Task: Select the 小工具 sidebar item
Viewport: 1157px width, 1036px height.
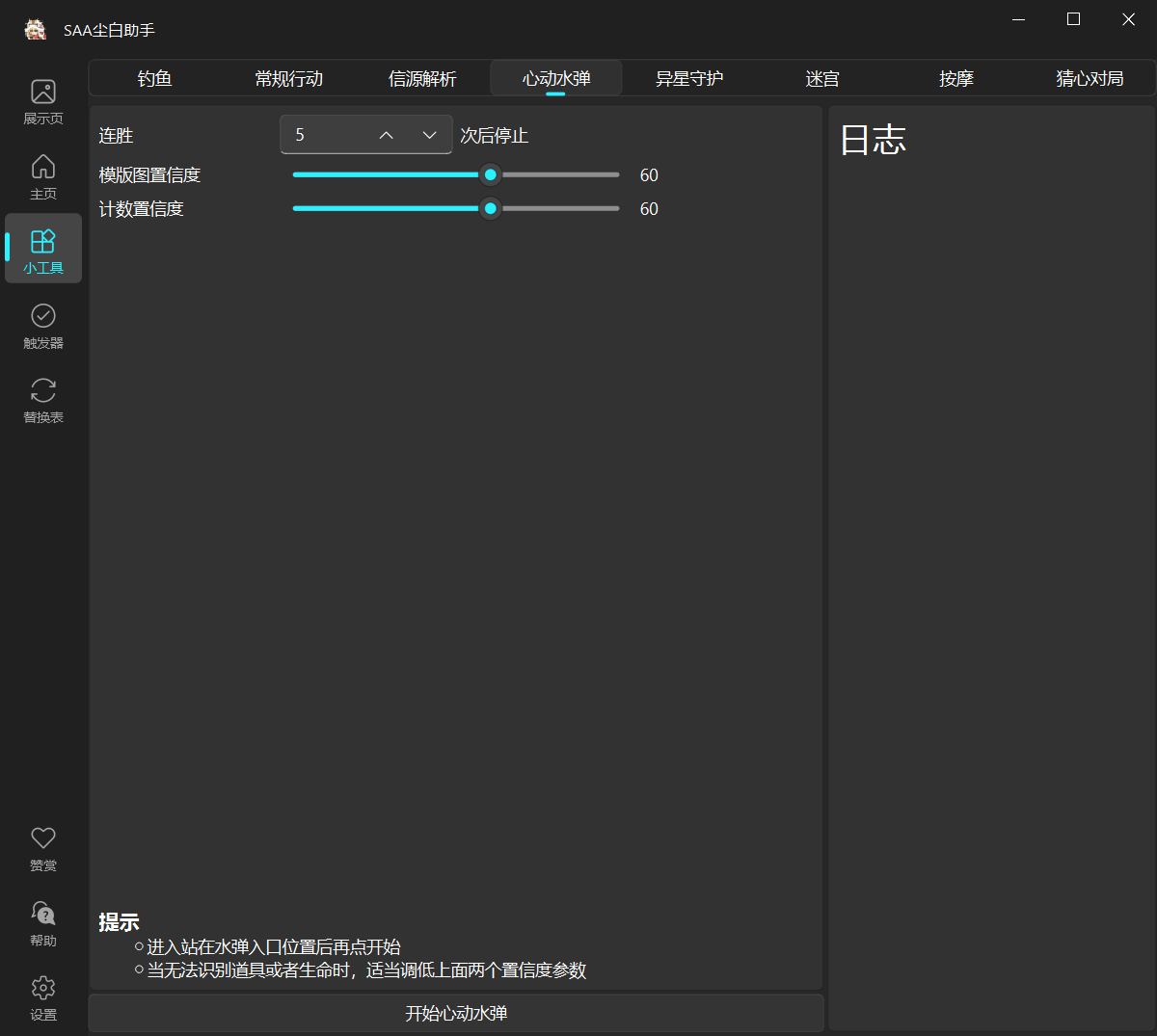Action: [x=43, y=251]
